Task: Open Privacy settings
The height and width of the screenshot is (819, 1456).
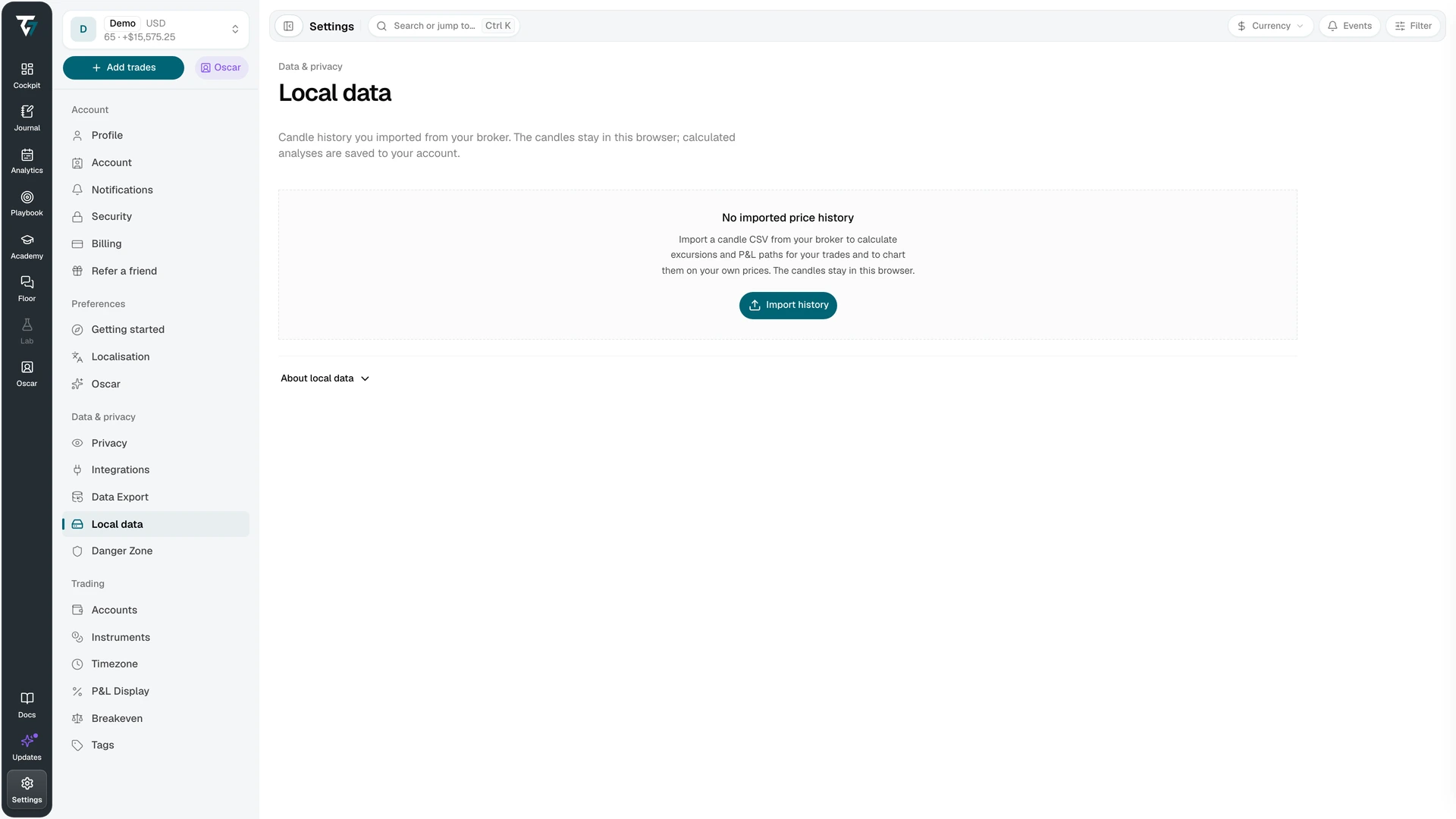Action: click(155, 443)
